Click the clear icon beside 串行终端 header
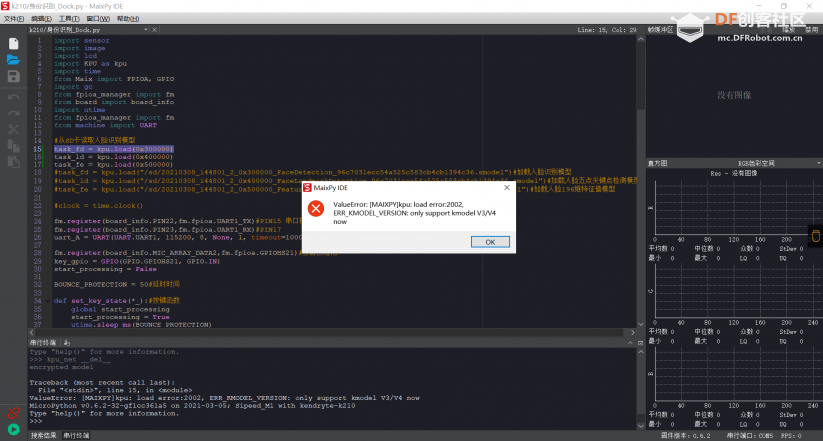The height and width of the screenshot is (441, 823). [67, 342]
